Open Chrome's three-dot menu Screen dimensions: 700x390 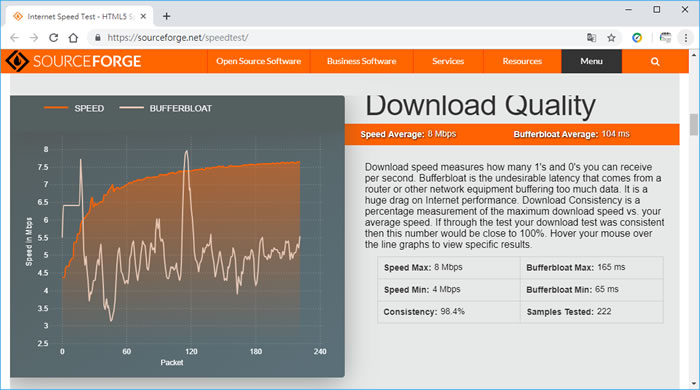tap(686, 38)
